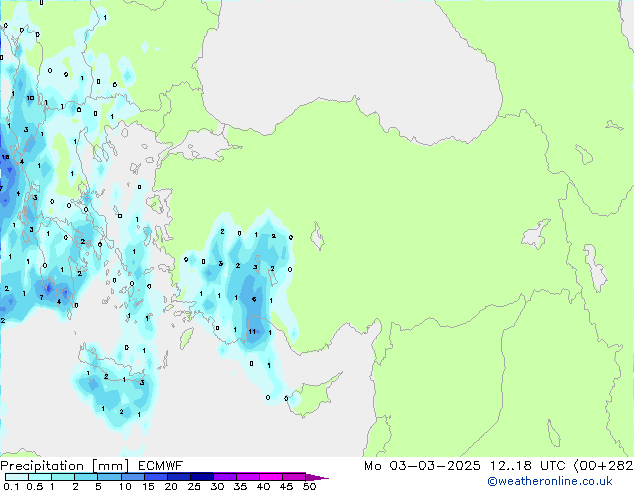Click the '25' legend scale value
Viewport: 634px width, 490px height.
pyautogui.click(x=194, y=486)
